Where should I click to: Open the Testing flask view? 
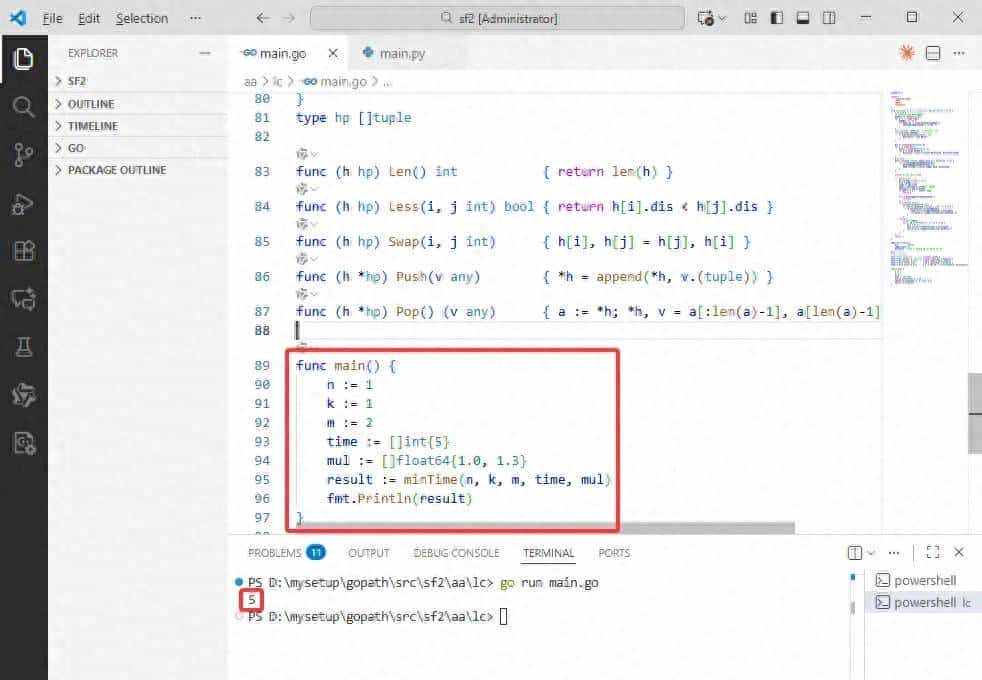click(x=23, y=347)
